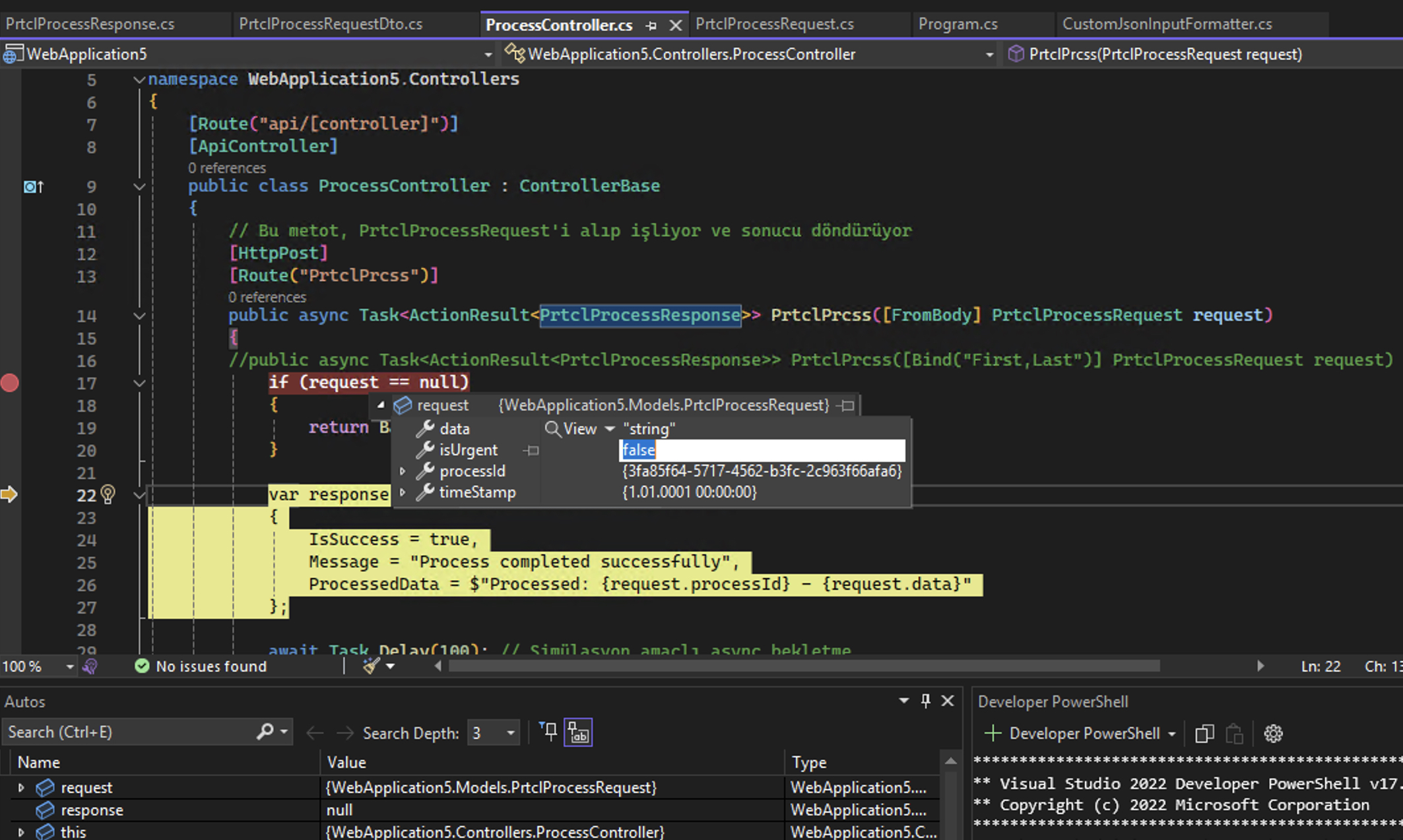Click the pinned-properties toggle icon in Autos toolbar
The width and height of the screenshot is (1403, 840).
coord(548,732)
